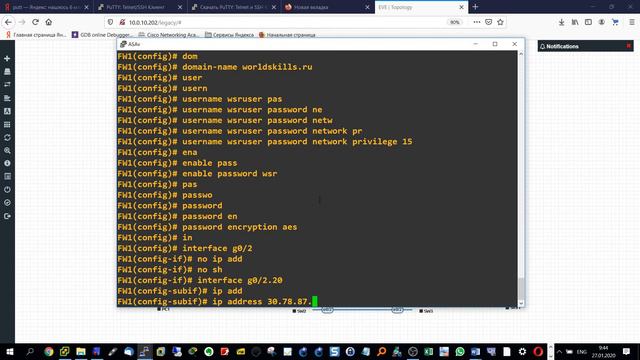The image size is (640, 360).
Task: Close the Notifications panel red X
Action: [629, 46]
